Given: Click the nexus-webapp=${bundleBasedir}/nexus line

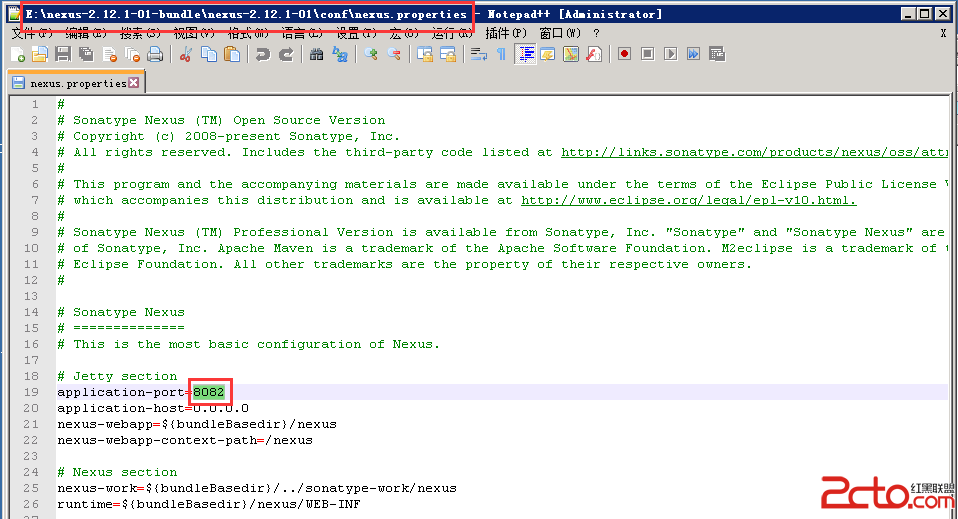Looking at the screenshot, I should coord(197,424).
